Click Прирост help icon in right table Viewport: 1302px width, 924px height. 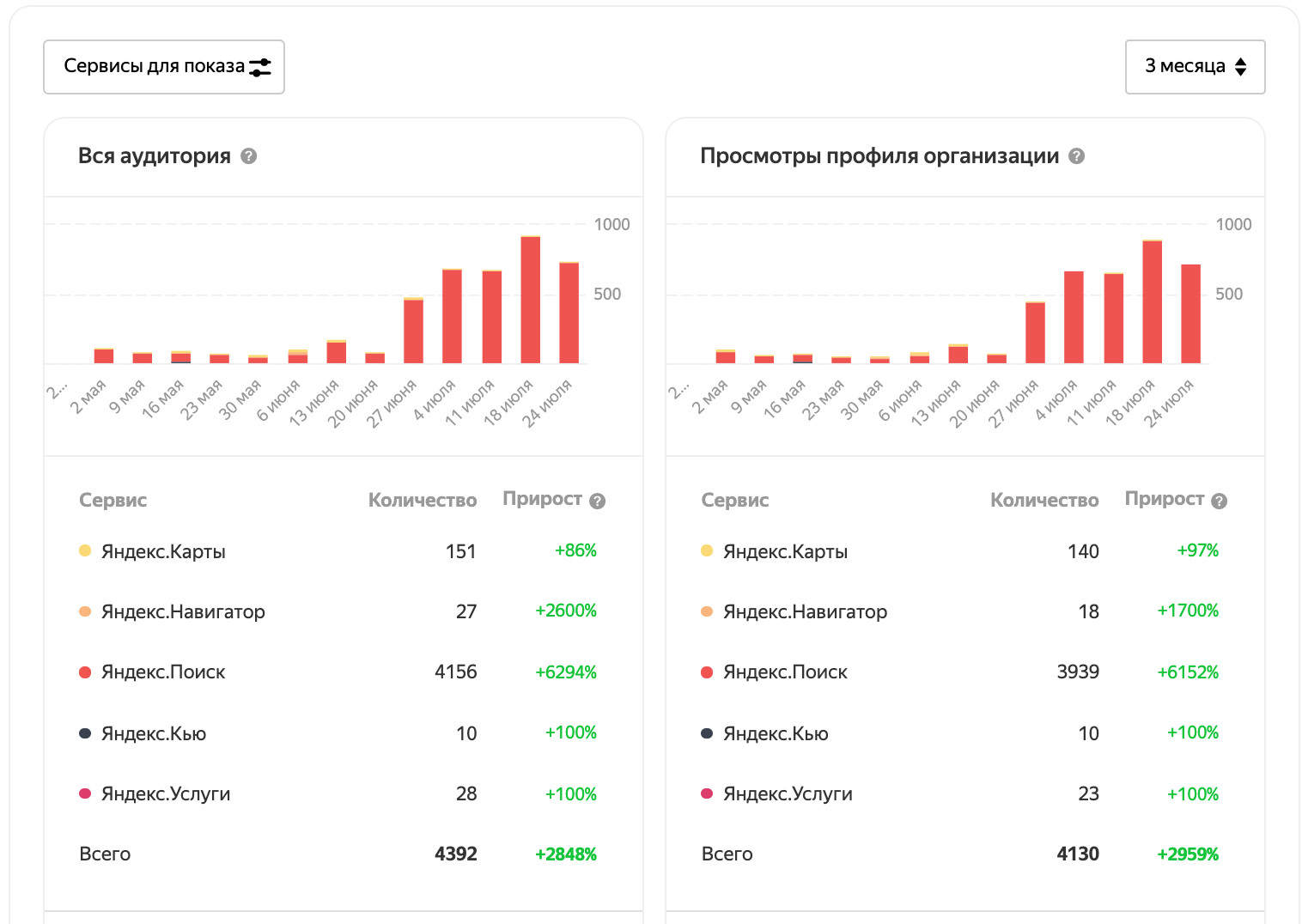coord(1220,502)
